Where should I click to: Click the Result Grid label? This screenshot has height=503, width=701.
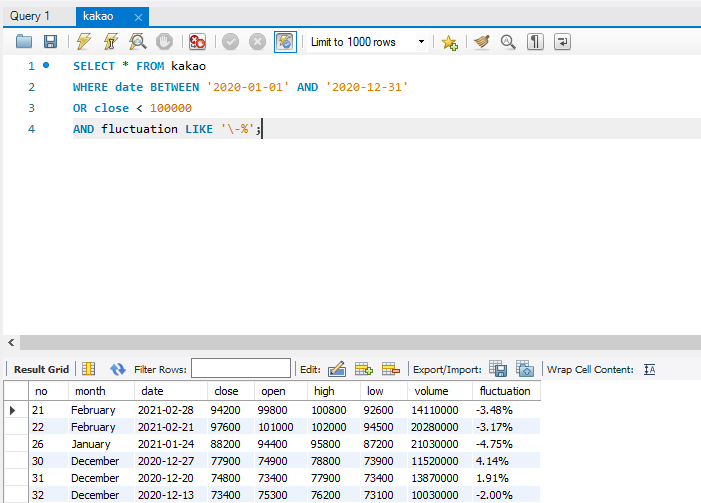tap(41, 369)
